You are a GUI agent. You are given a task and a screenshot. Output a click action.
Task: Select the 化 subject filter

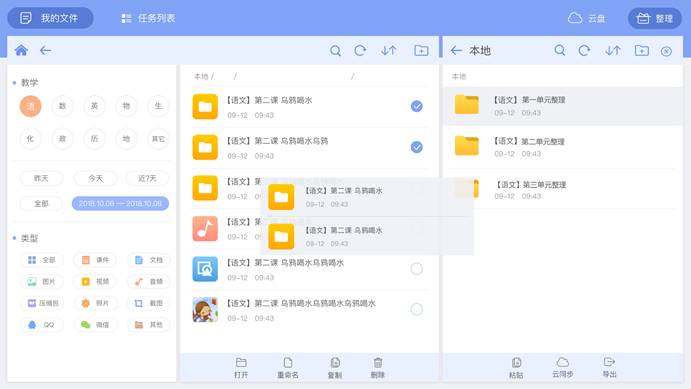(x=30, y=139)
